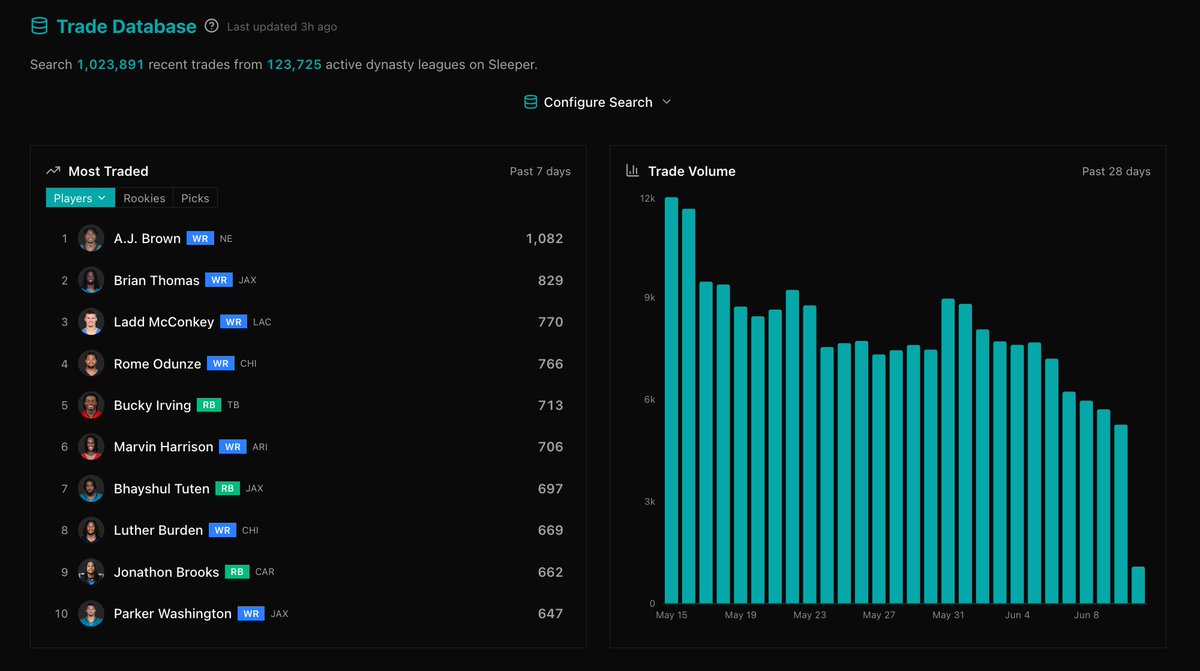Click Rome Odunze's player avatar
This screenshot has width=1200, height=671.
pos(91,364)
